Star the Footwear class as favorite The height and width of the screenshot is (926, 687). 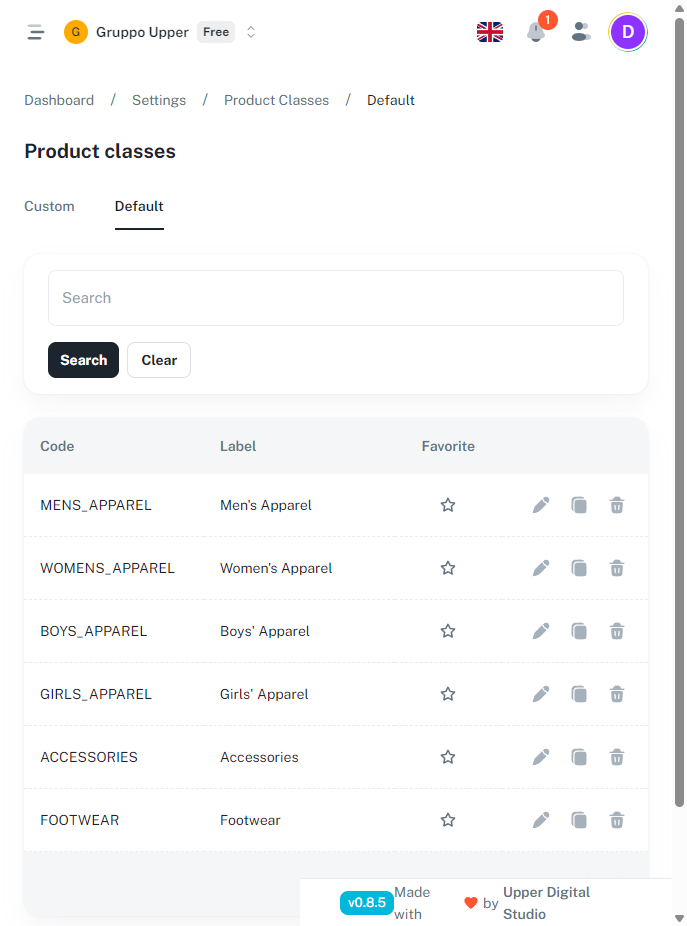pyautogui.click(x=448, y=820)
